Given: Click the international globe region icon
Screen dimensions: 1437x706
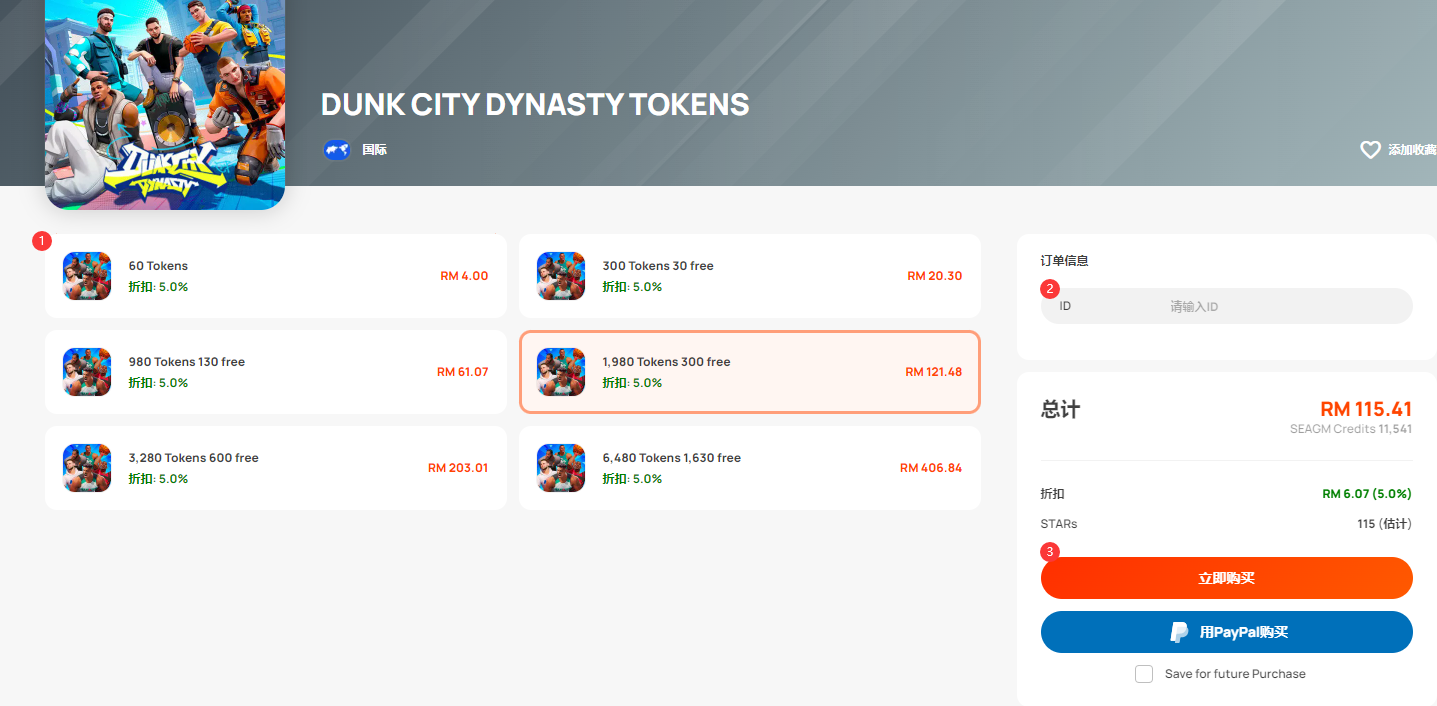Looking at the screenshot, I should 336,150.
